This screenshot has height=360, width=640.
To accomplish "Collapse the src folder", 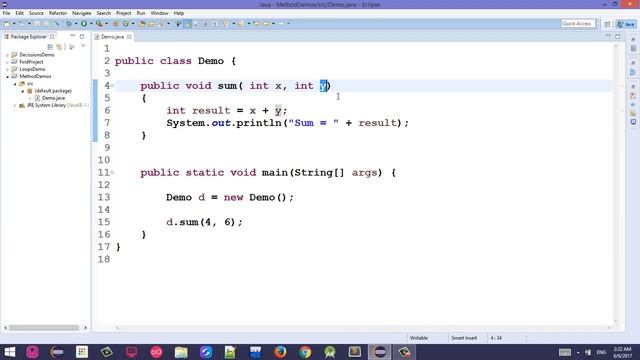I will coord(15,84).
